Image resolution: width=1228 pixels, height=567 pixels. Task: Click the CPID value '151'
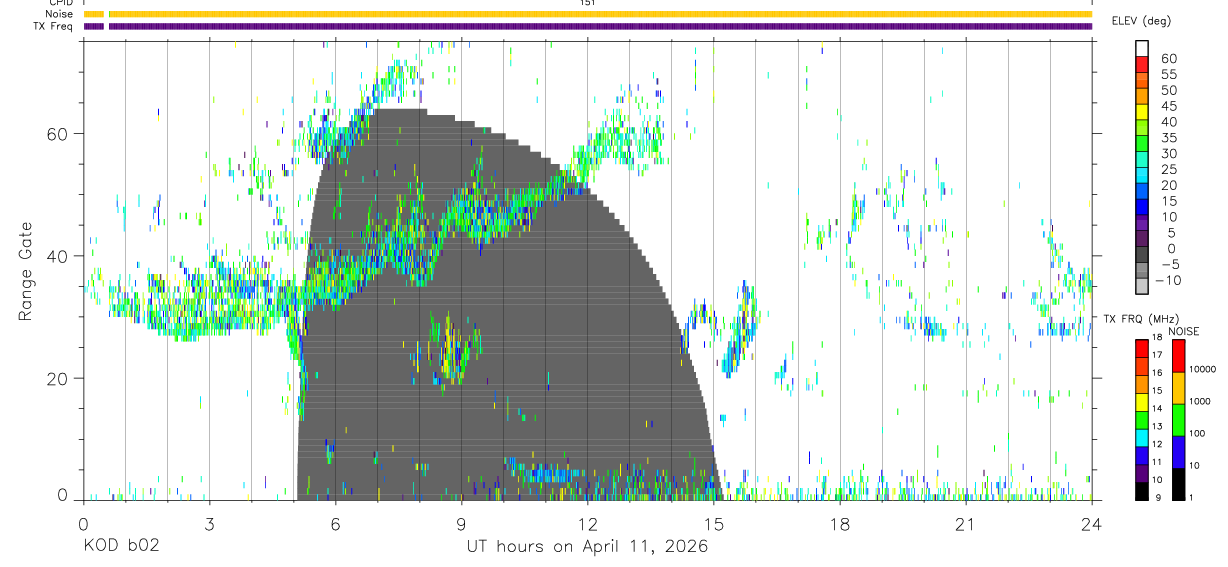point(587,3)
